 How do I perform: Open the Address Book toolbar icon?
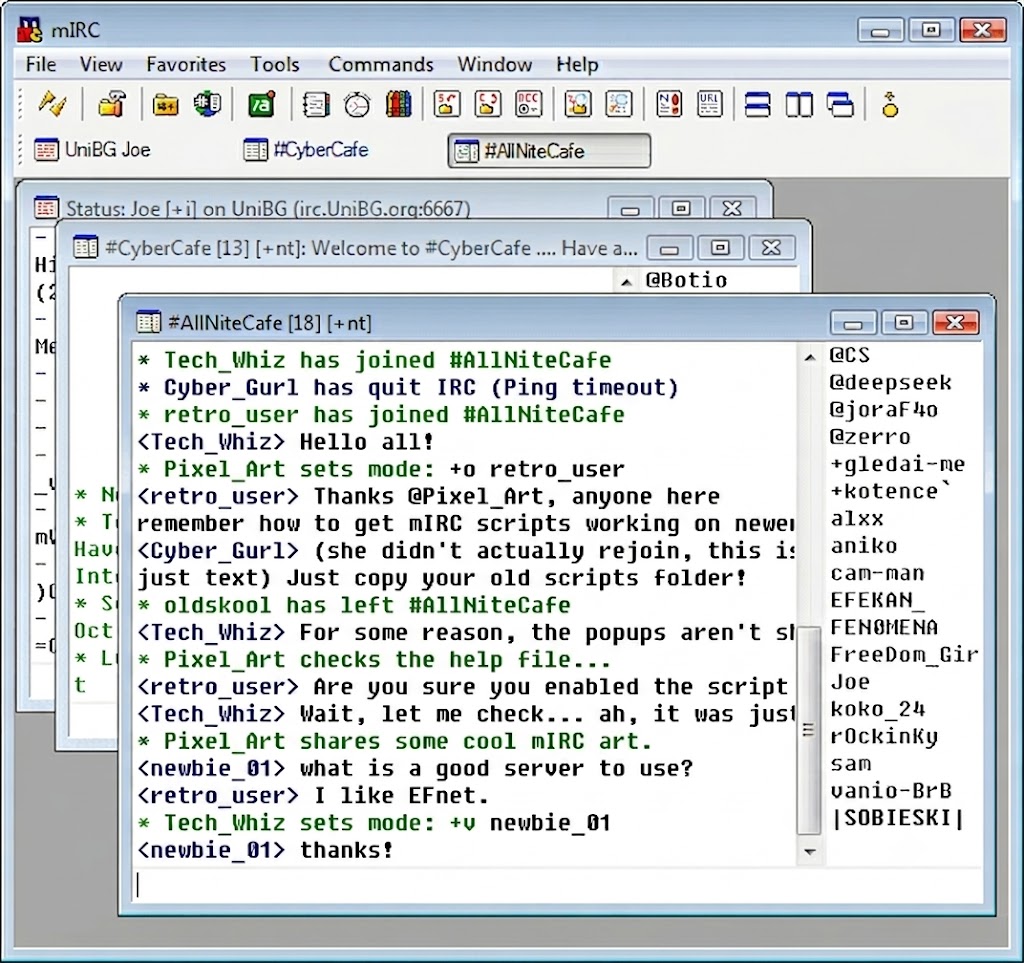coord(316,104)
